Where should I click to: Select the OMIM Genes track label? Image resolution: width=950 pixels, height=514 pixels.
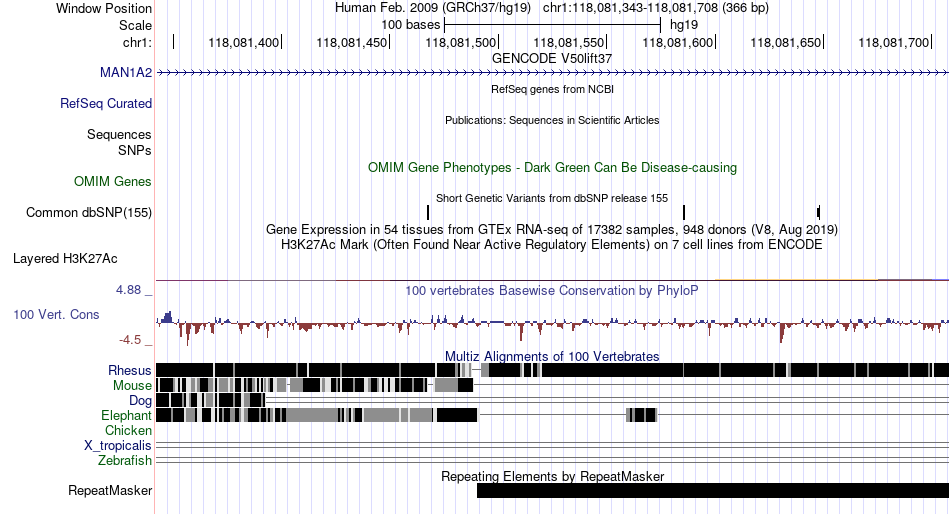click(113, 182)
